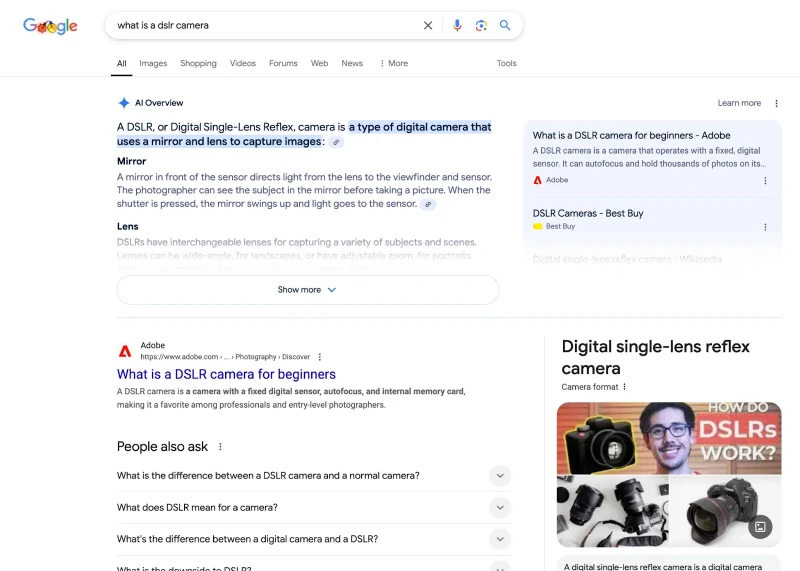
Task: Open thumbnail of lenses and camera gear
Action: coord(612,511)
